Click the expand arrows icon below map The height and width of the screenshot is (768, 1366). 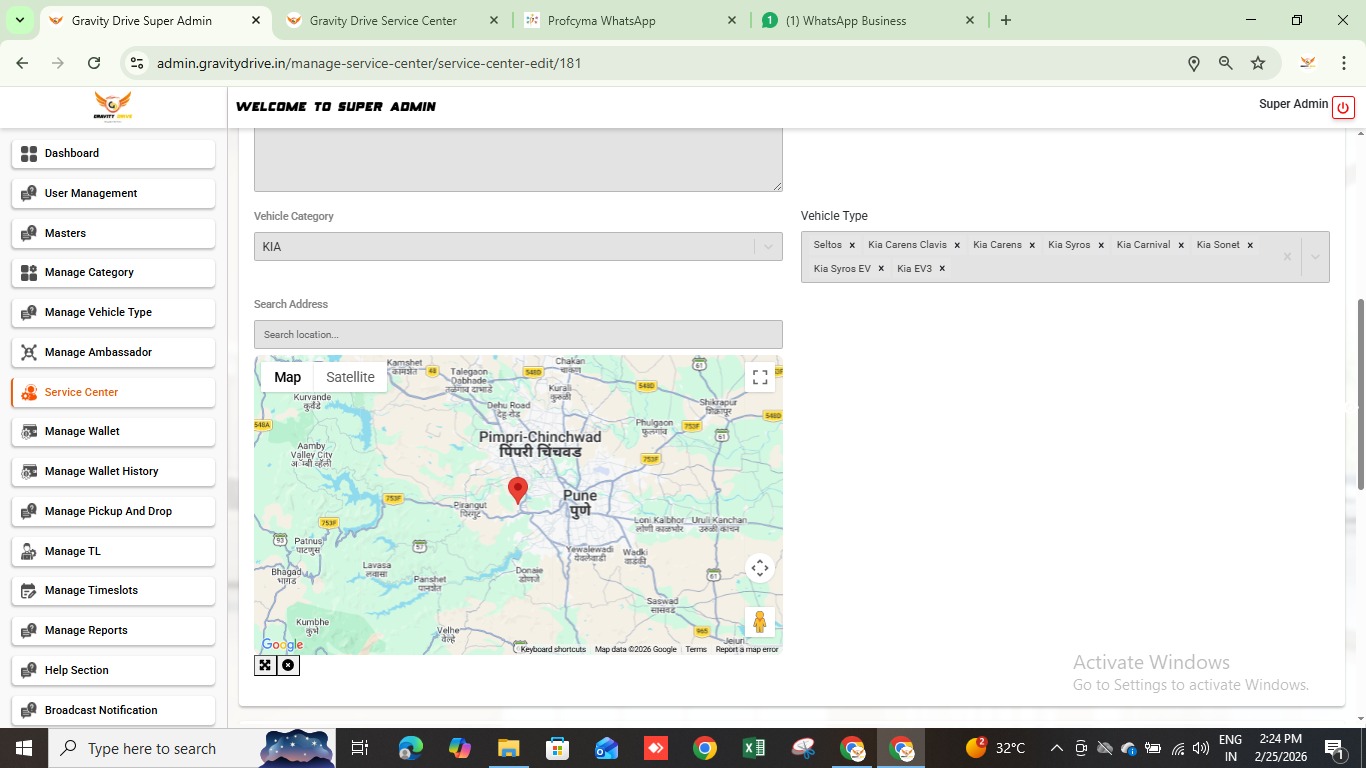(265, 665)
